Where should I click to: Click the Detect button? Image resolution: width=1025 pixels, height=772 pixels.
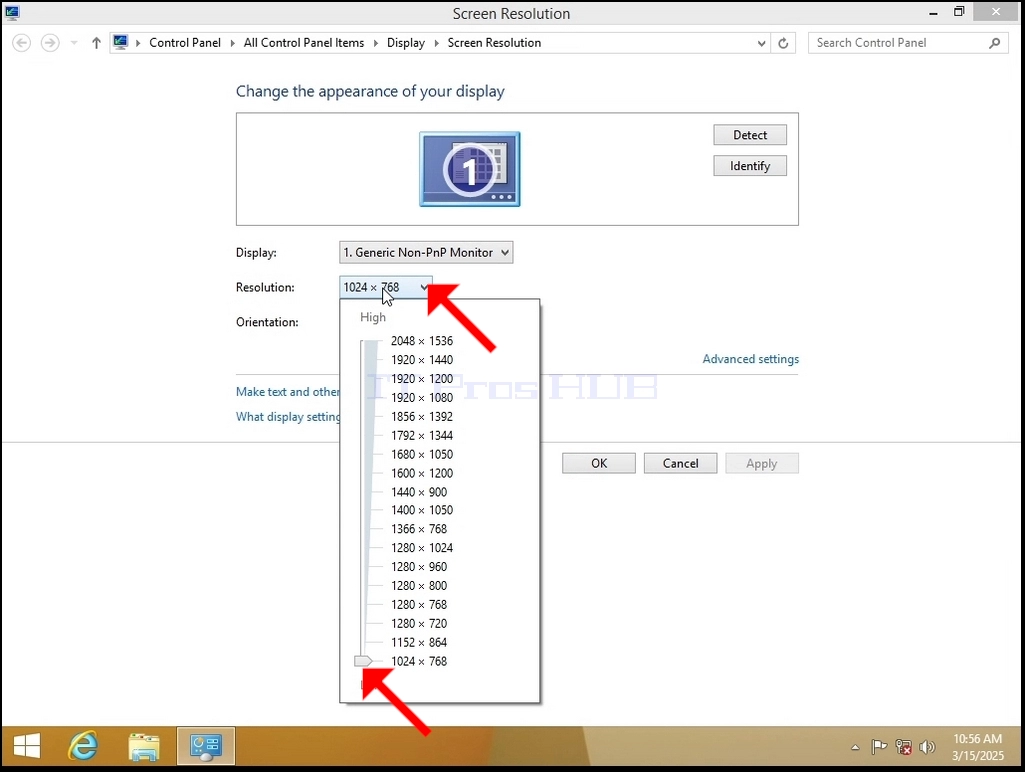[750, 135]
